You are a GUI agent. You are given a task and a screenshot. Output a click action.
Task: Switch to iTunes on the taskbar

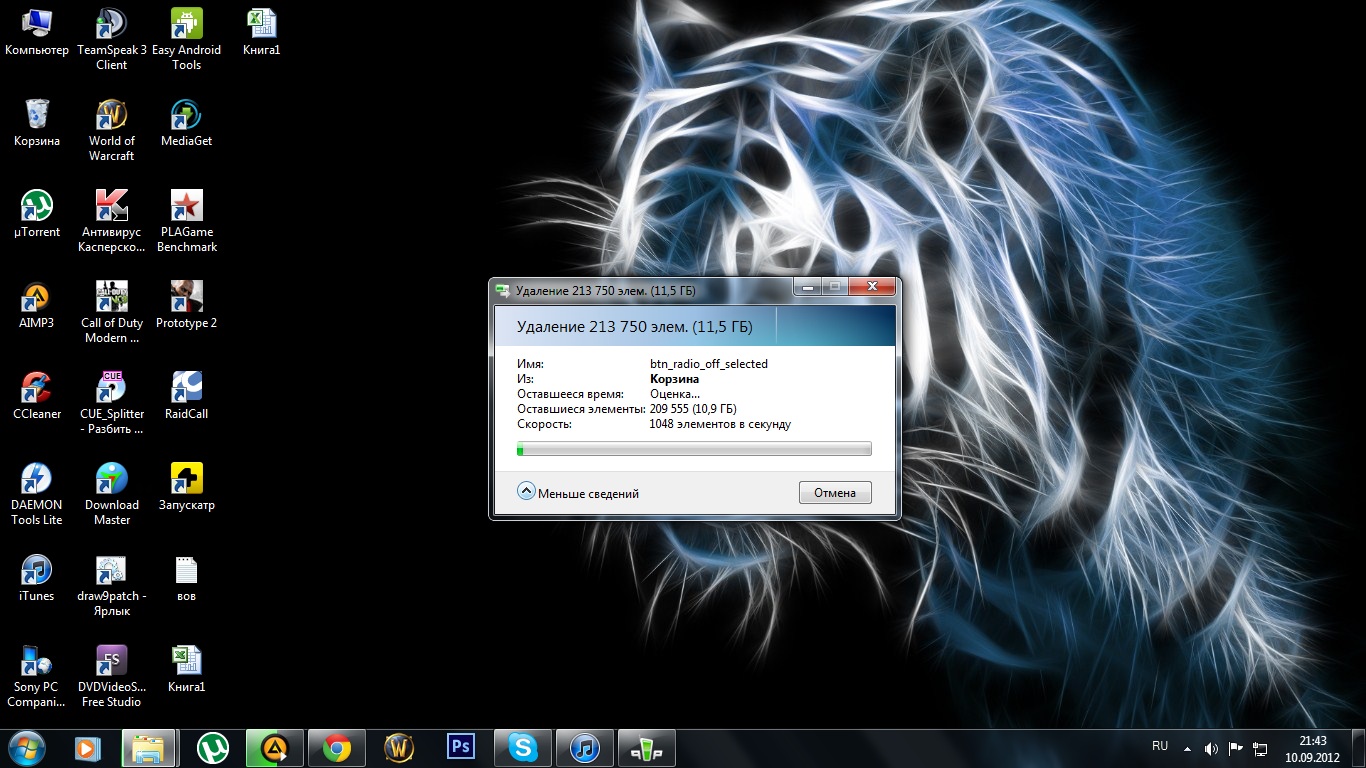(x=584, y=747)
